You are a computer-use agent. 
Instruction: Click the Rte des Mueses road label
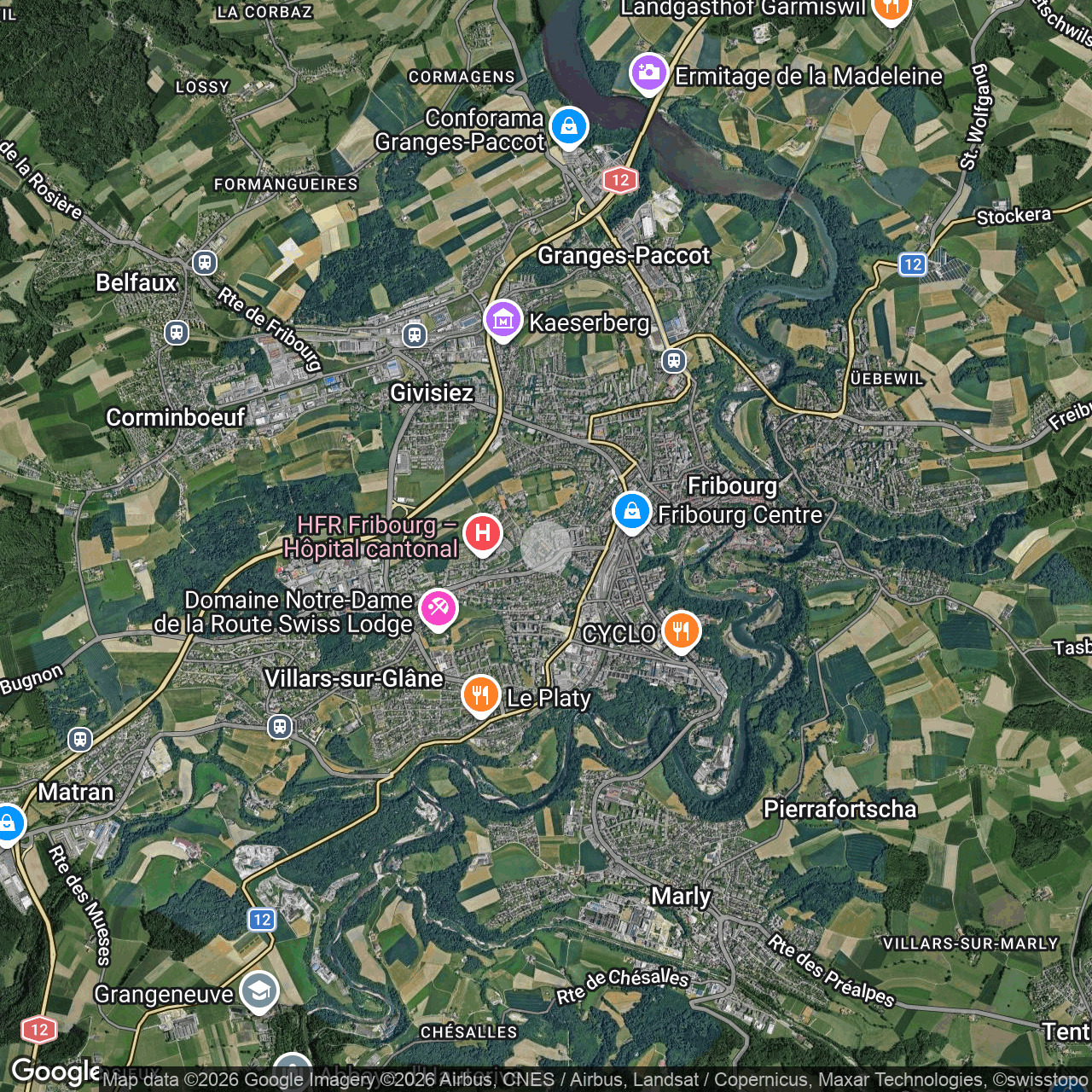pyautogui.click(x=79, y=906)
